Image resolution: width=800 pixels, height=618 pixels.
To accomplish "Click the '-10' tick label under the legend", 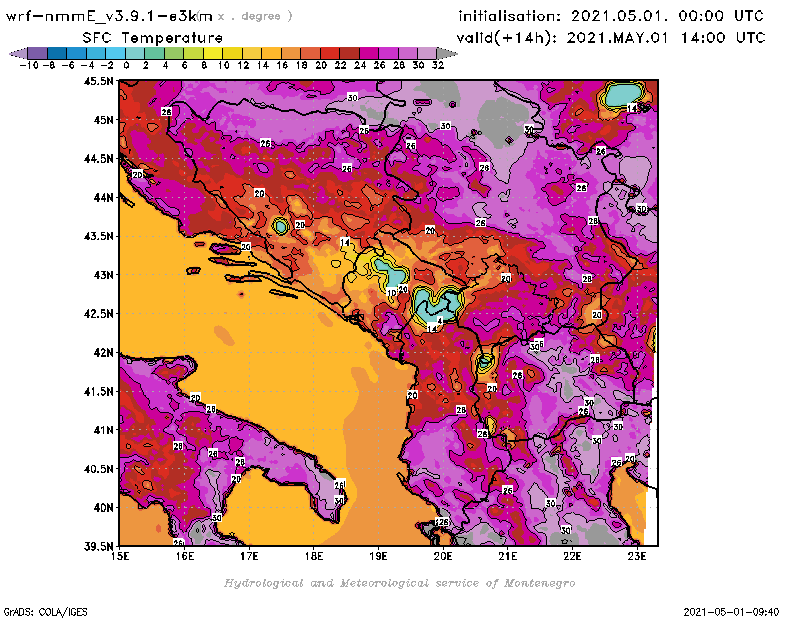I will tap(29, 65).
